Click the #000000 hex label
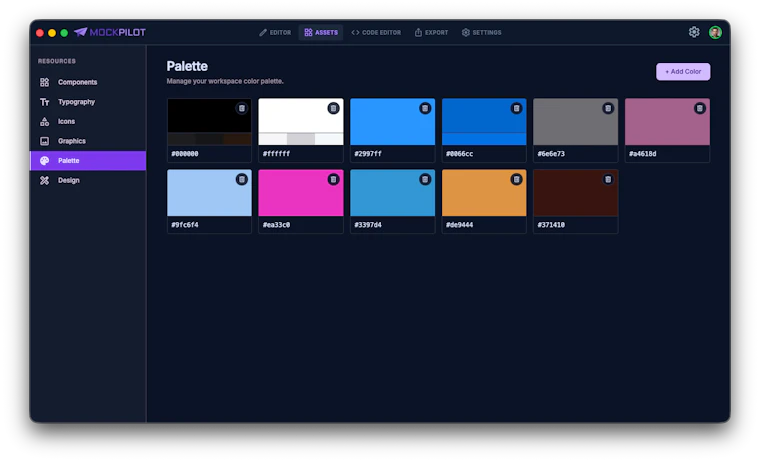This screenshot has width=760, height=462. [x=185, y=154]
